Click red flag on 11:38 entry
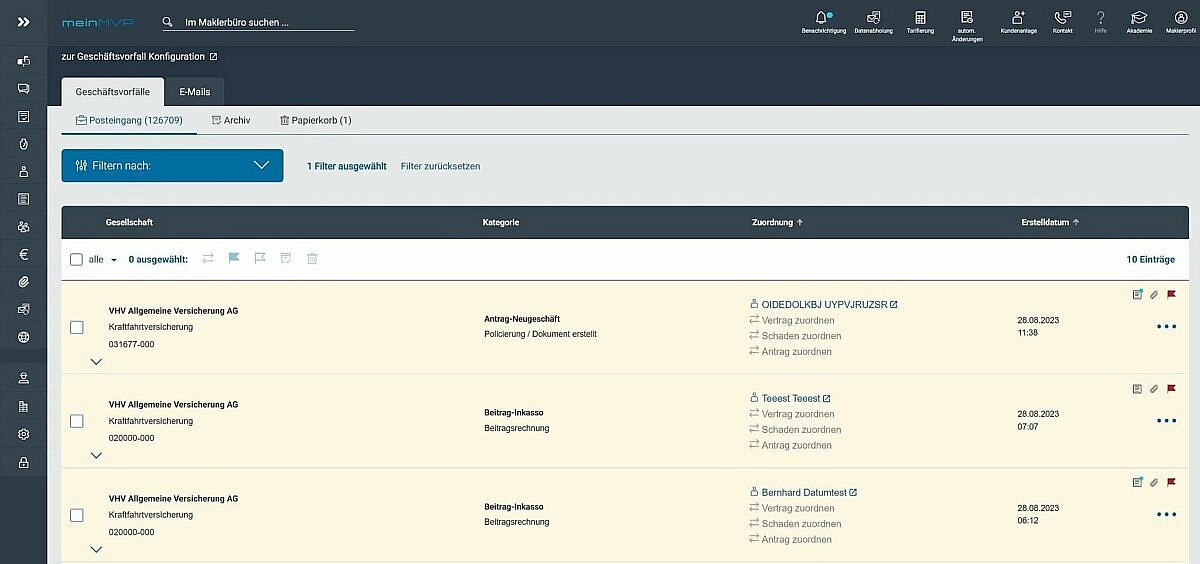The width and height of the screenshot is (1200, 564). [x=1171, y=294]
